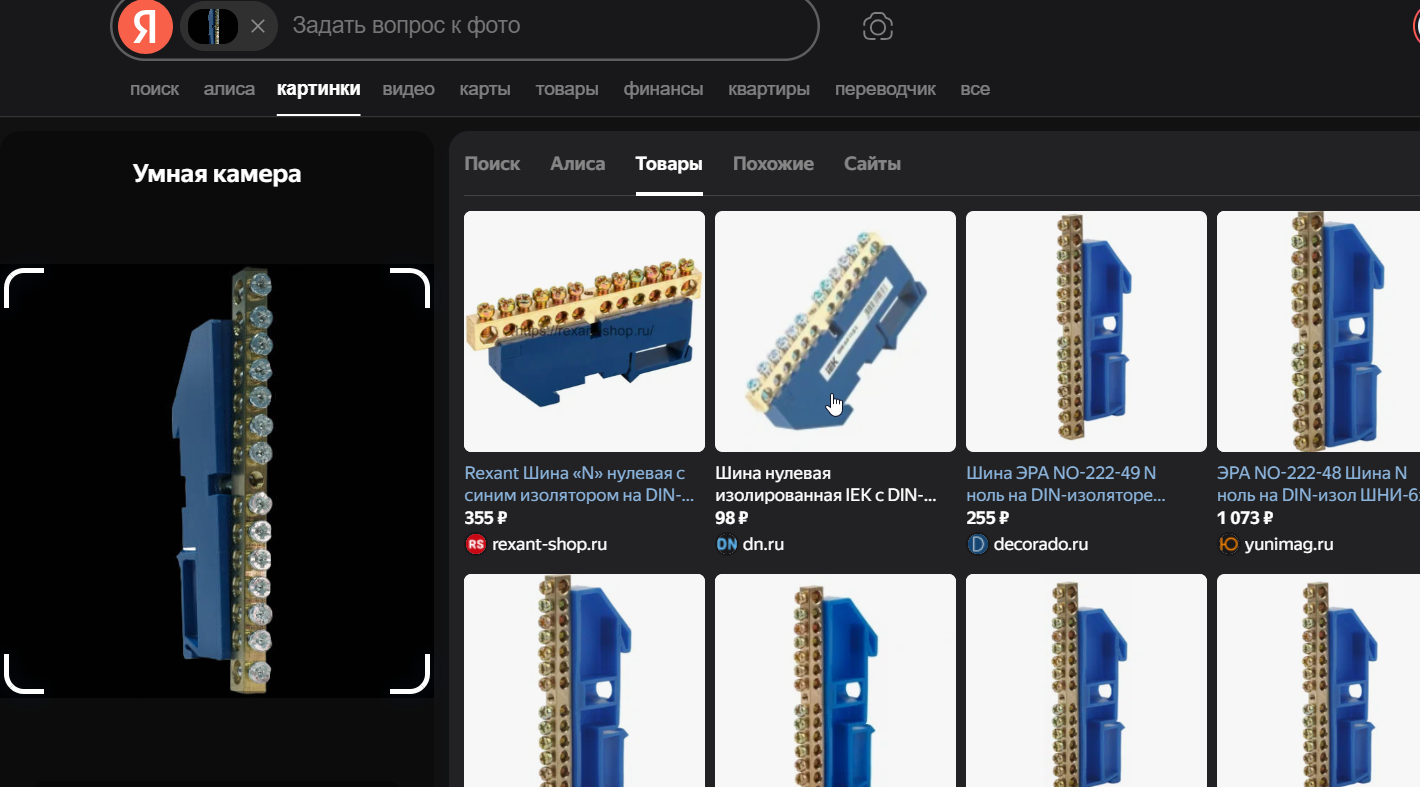The width and height of the screenshot is (1420, 787).
Task: Open link 'Шина нулевая изолированная IEK'
Action: (x=826, y=484)
